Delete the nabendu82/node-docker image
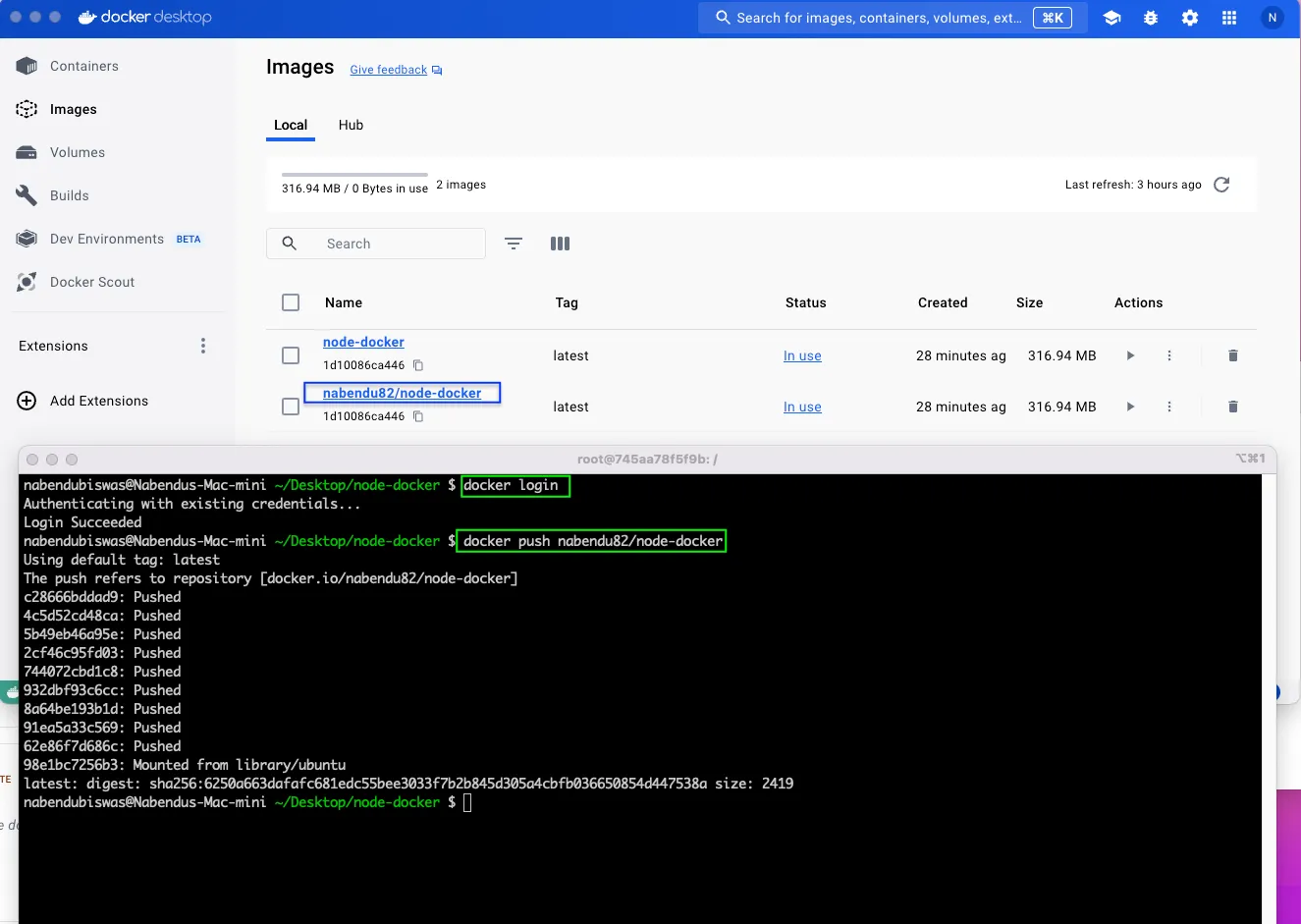Image resolution: width=1301 pixels, height=924 pixels. [x=1233, y=407]
